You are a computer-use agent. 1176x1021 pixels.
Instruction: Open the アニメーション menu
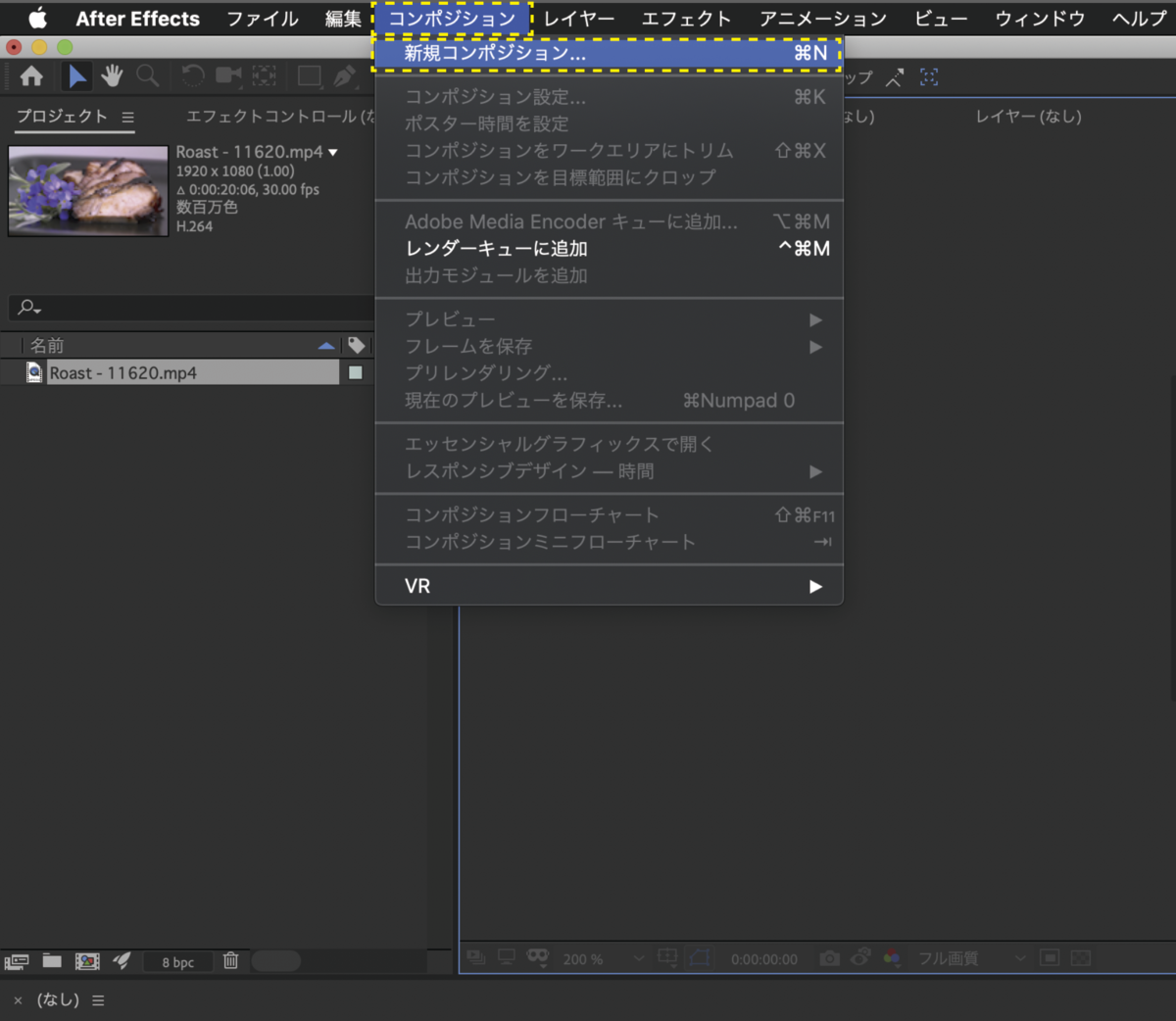[823, 19]
